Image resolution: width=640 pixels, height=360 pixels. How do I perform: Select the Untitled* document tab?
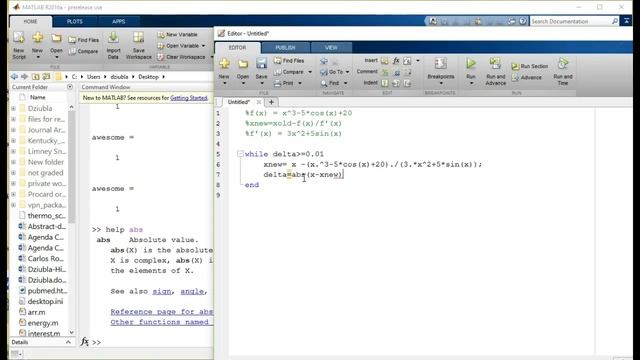pos(239,102)
